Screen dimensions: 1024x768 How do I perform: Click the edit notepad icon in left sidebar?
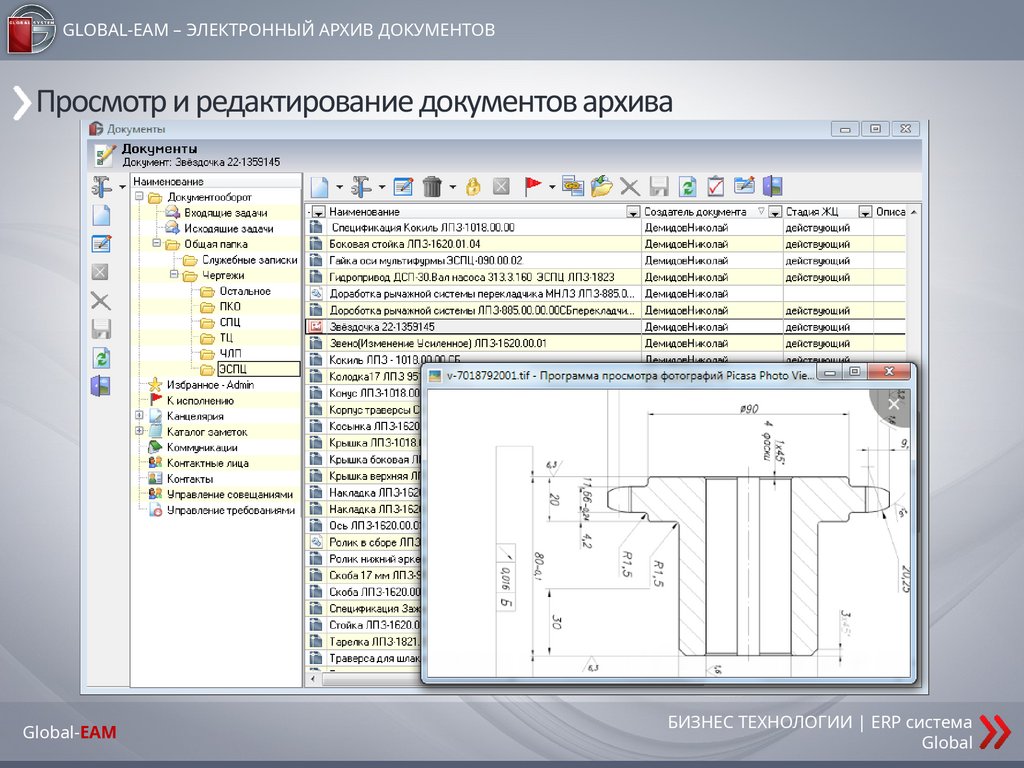(x=101, y=243)
